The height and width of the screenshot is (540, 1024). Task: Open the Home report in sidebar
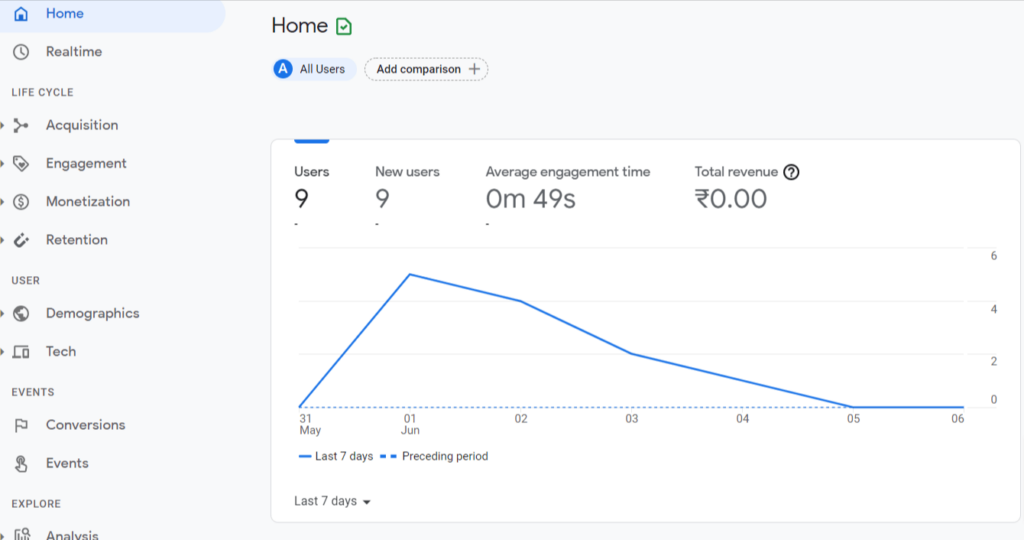[112, 14]
